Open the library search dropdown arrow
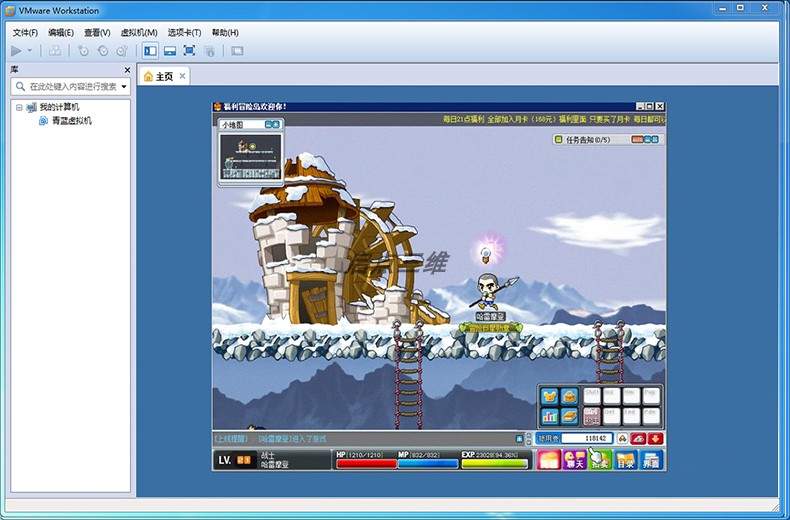 click(x=124, y=87)
